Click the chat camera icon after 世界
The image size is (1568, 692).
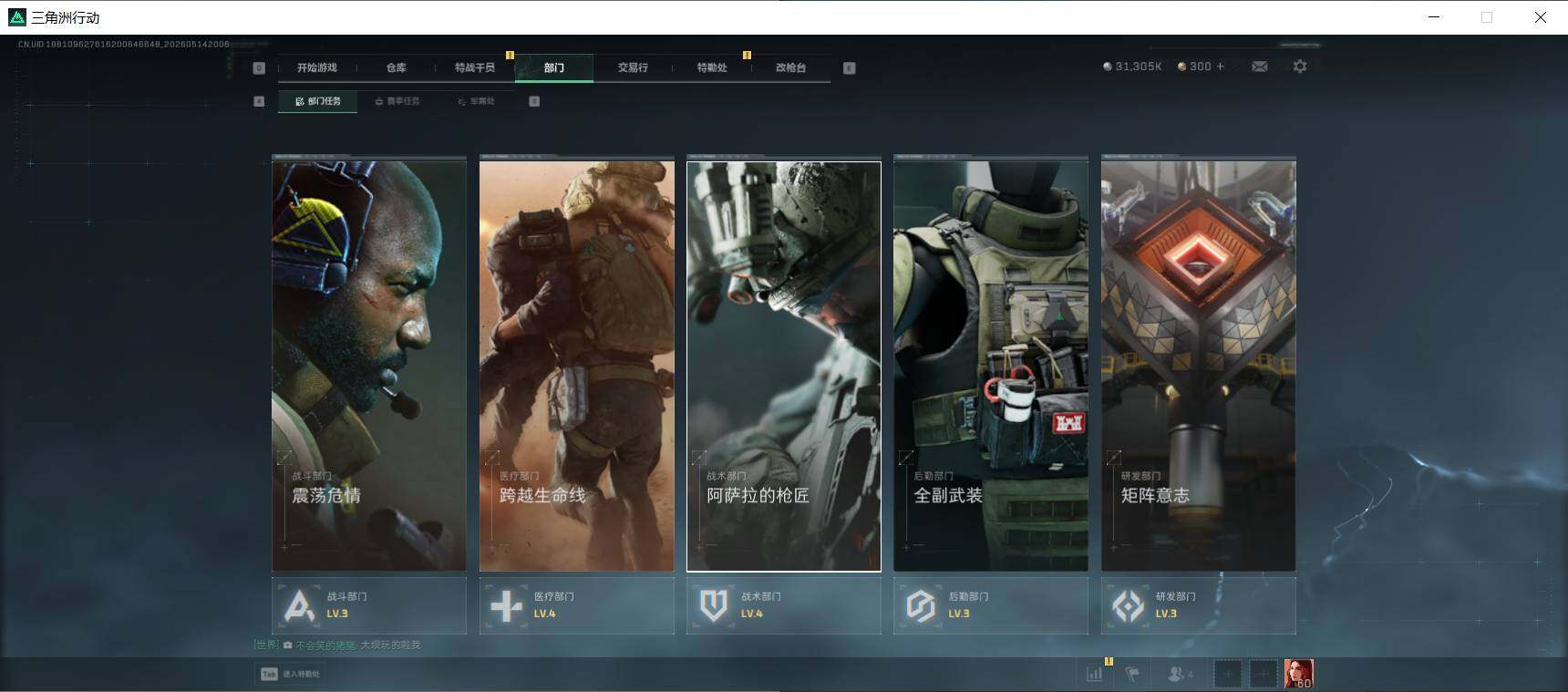click(x=288, y=646)
